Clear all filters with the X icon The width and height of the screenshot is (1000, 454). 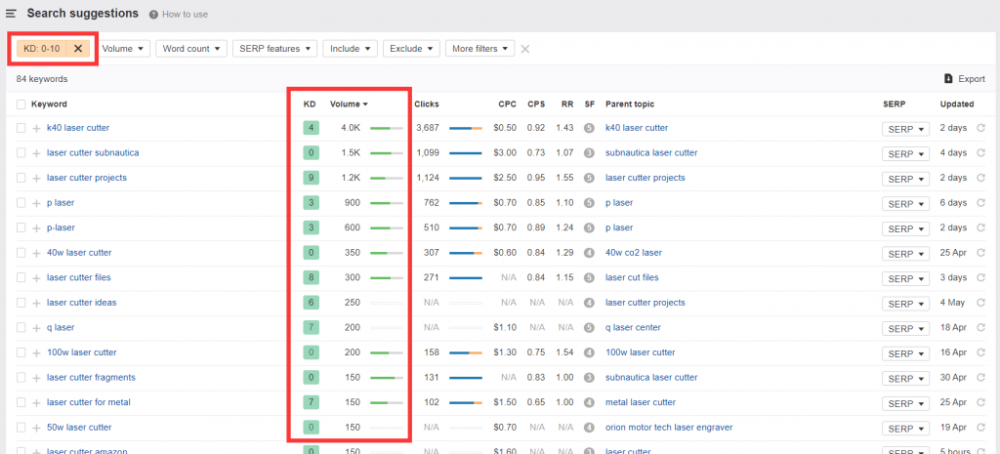525,48
